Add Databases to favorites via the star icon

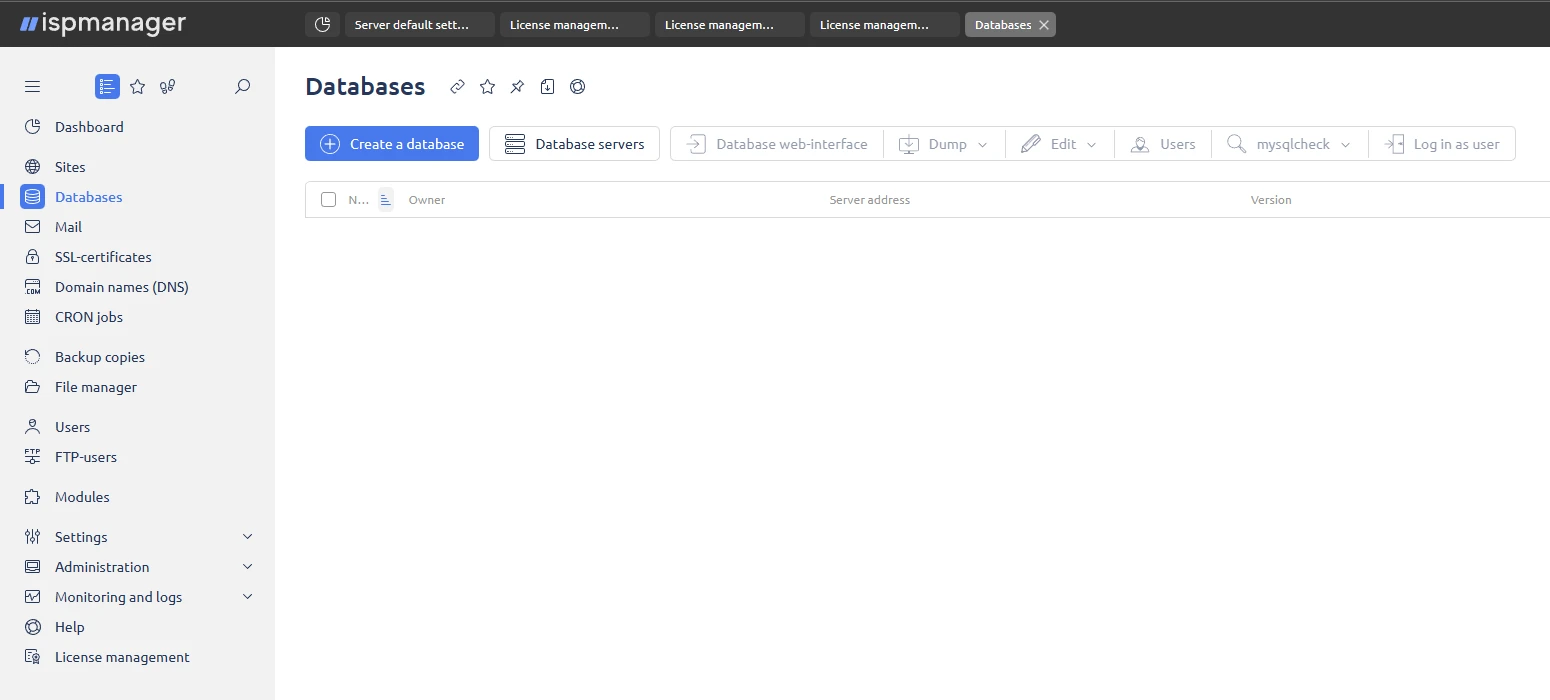pos(487,87)
